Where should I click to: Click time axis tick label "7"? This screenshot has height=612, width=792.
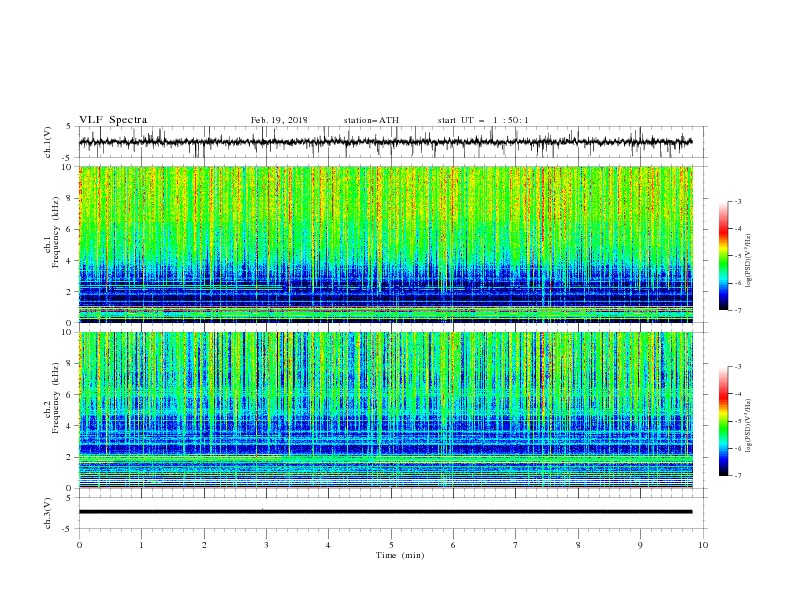tap(516, 545)
